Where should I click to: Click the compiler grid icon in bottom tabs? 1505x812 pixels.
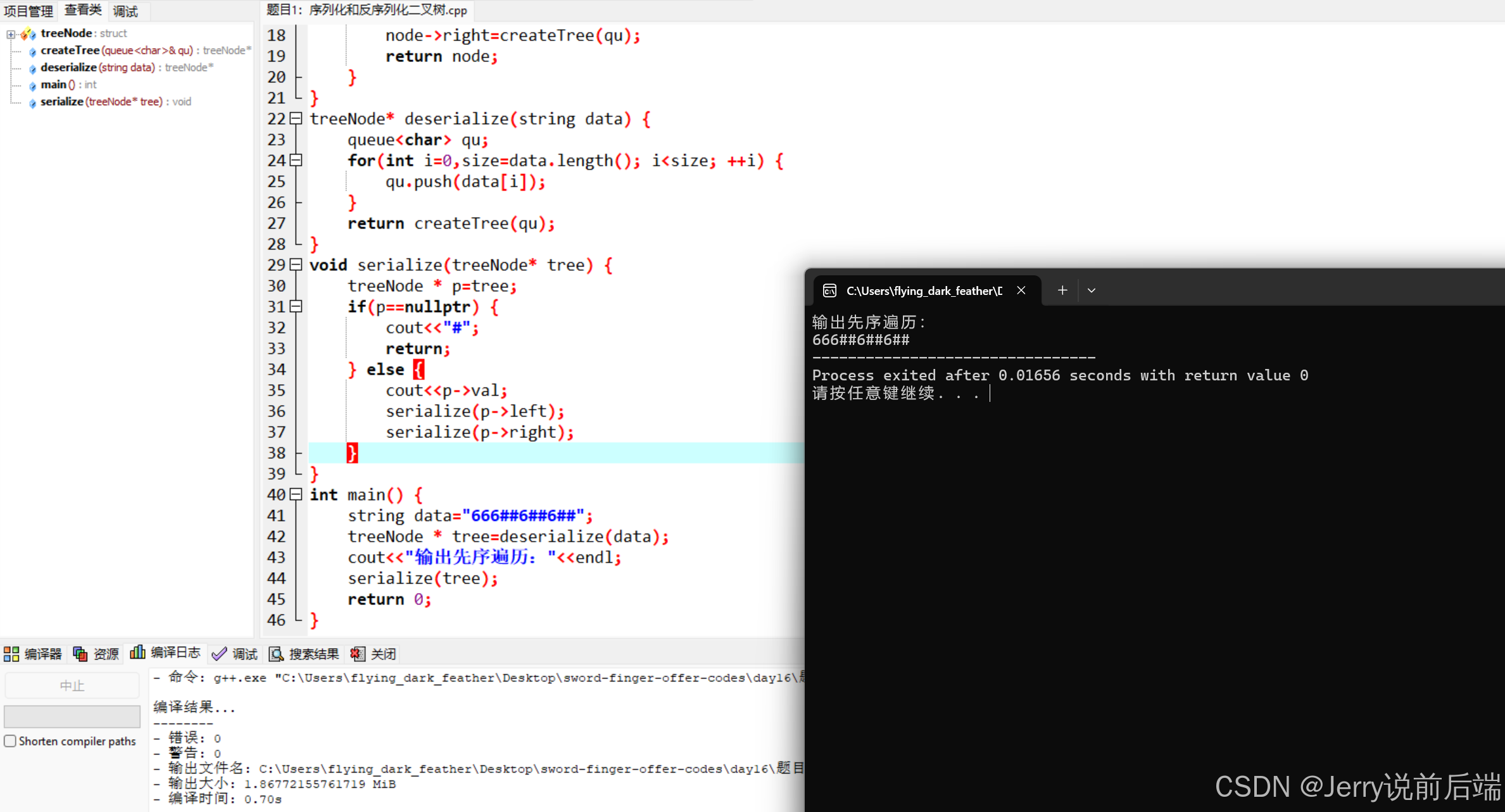click(x=11, y=654)
